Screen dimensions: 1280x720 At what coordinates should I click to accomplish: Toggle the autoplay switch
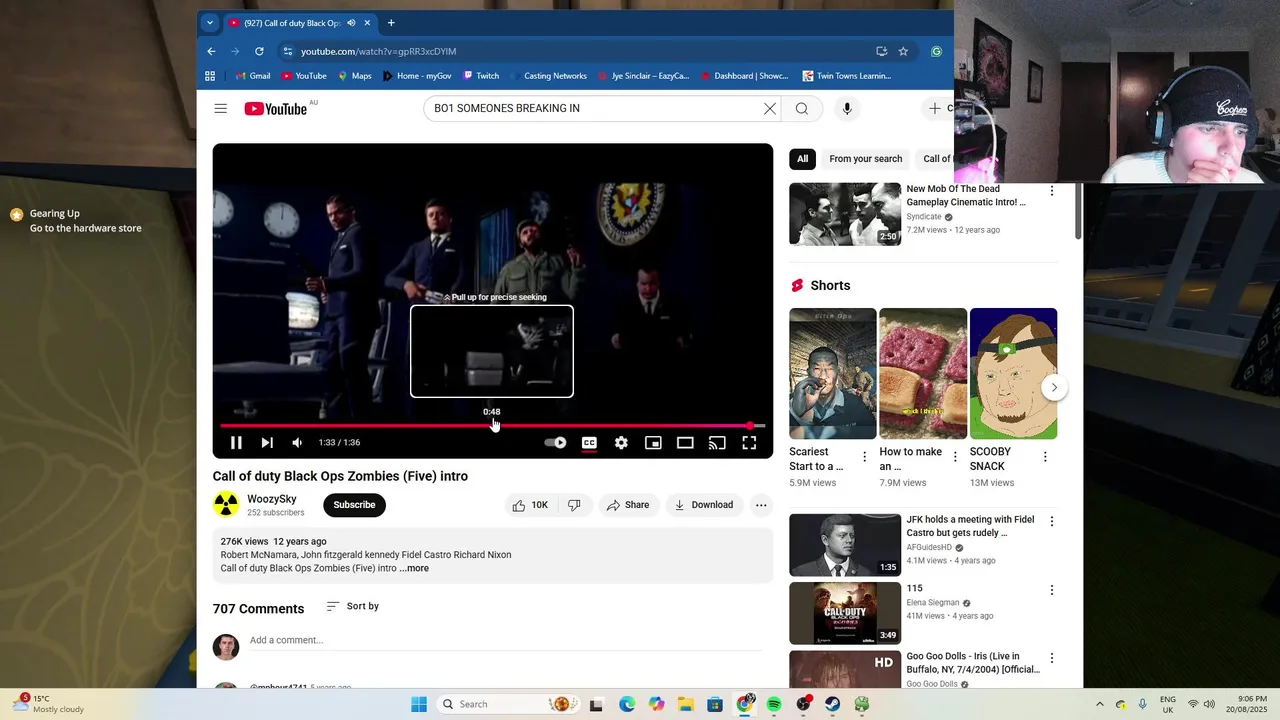555,443
